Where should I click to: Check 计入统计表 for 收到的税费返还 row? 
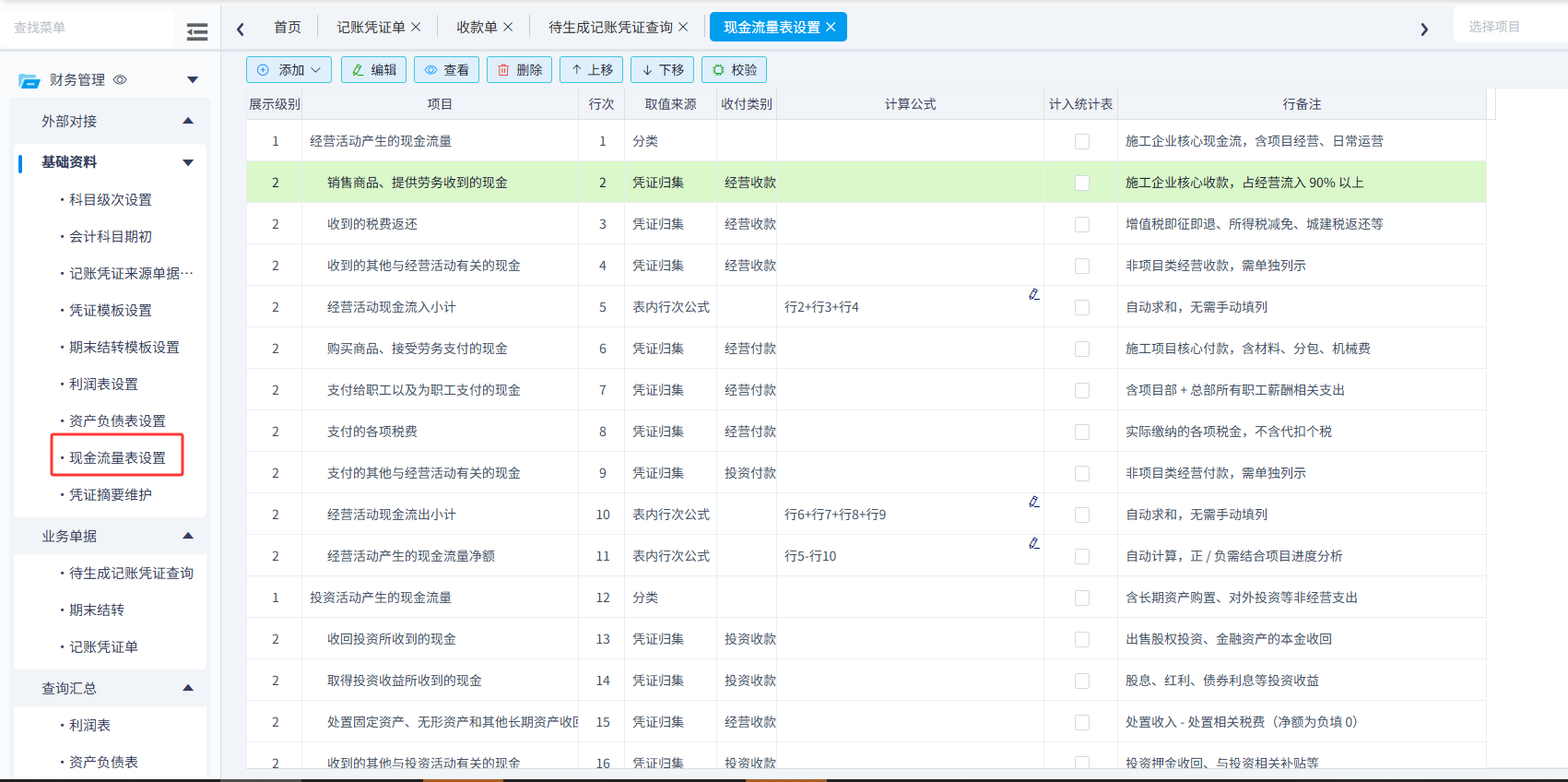pos(1082,224)
